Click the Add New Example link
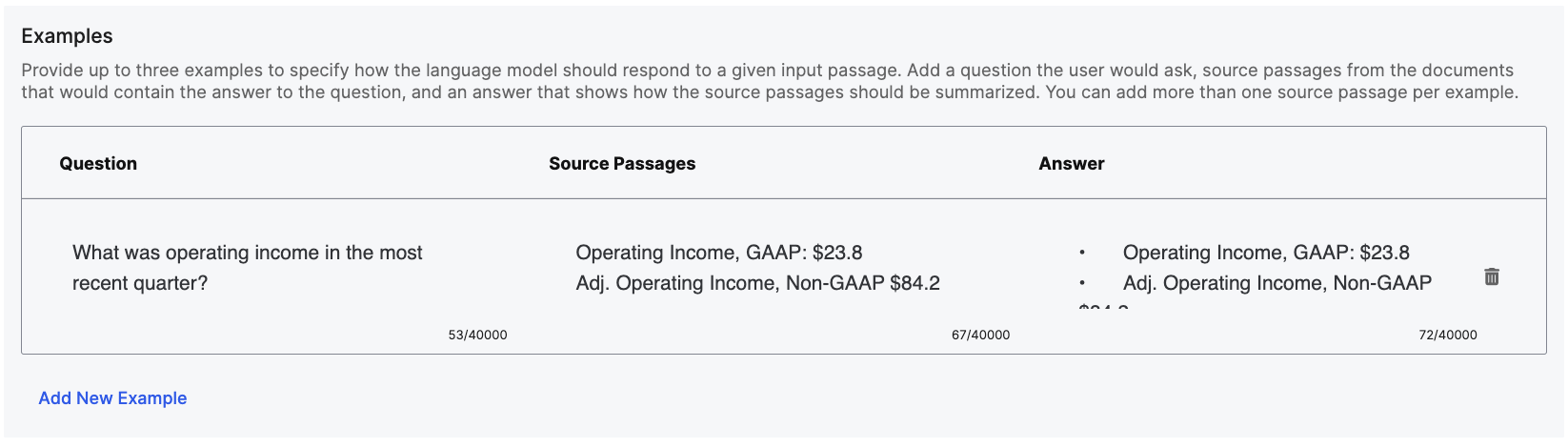The width and height of the screenshot is (1568, 448). 112,398
